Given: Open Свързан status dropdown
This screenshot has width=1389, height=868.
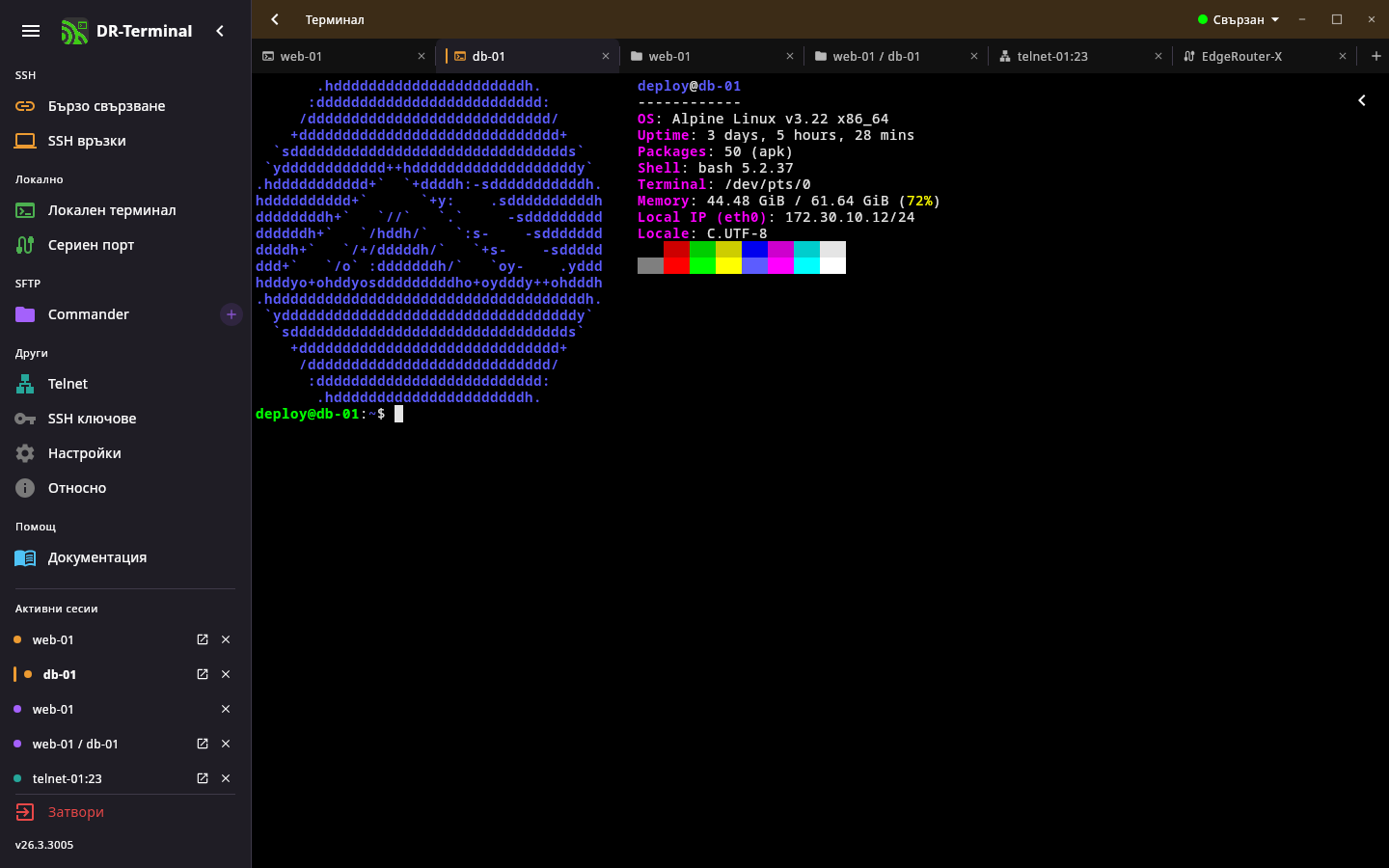Looking at the screenshot, I should 1239,19.
